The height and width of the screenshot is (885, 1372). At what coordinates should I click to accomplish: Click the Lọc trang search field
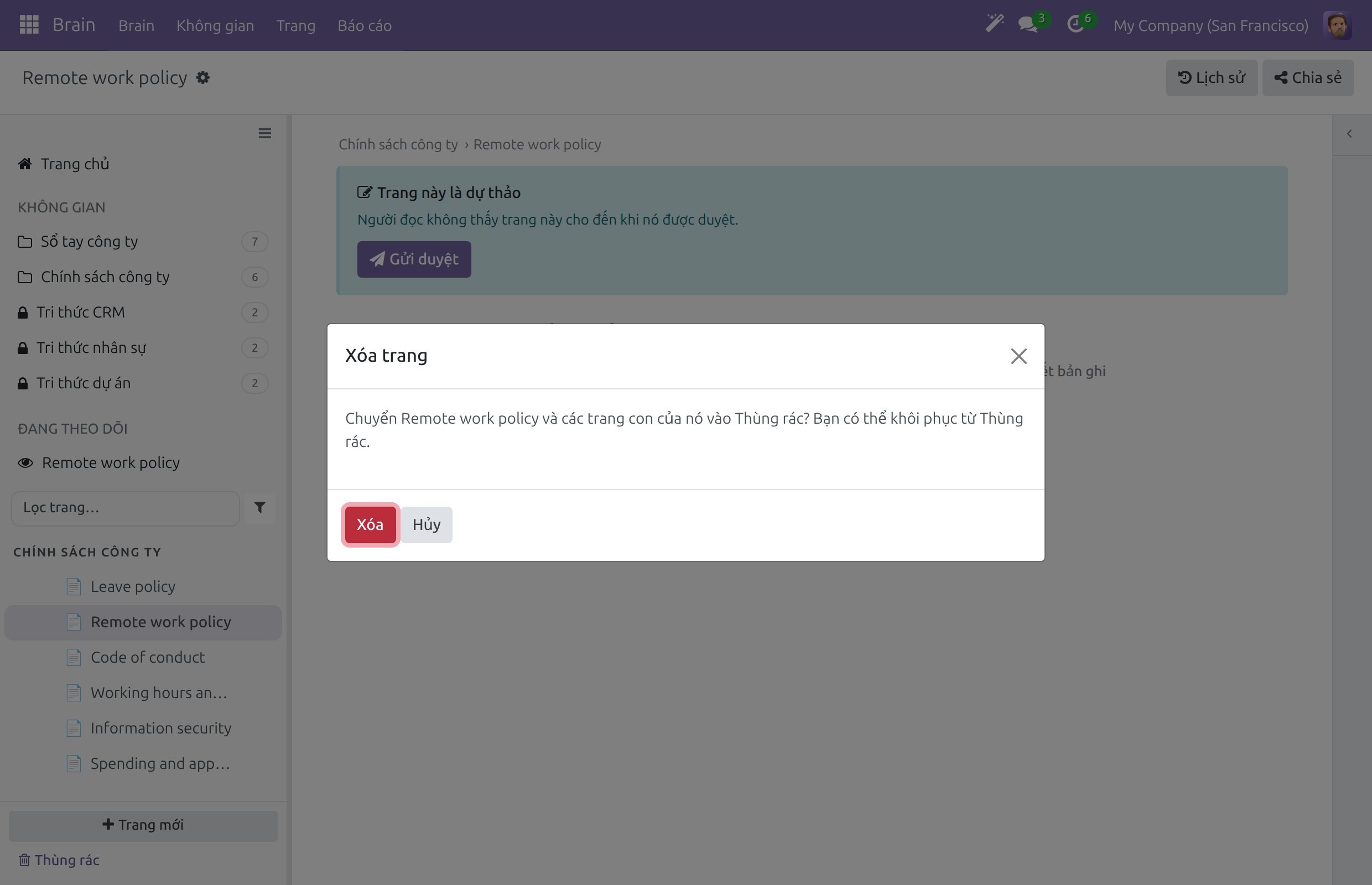click(x=125, y=508)
